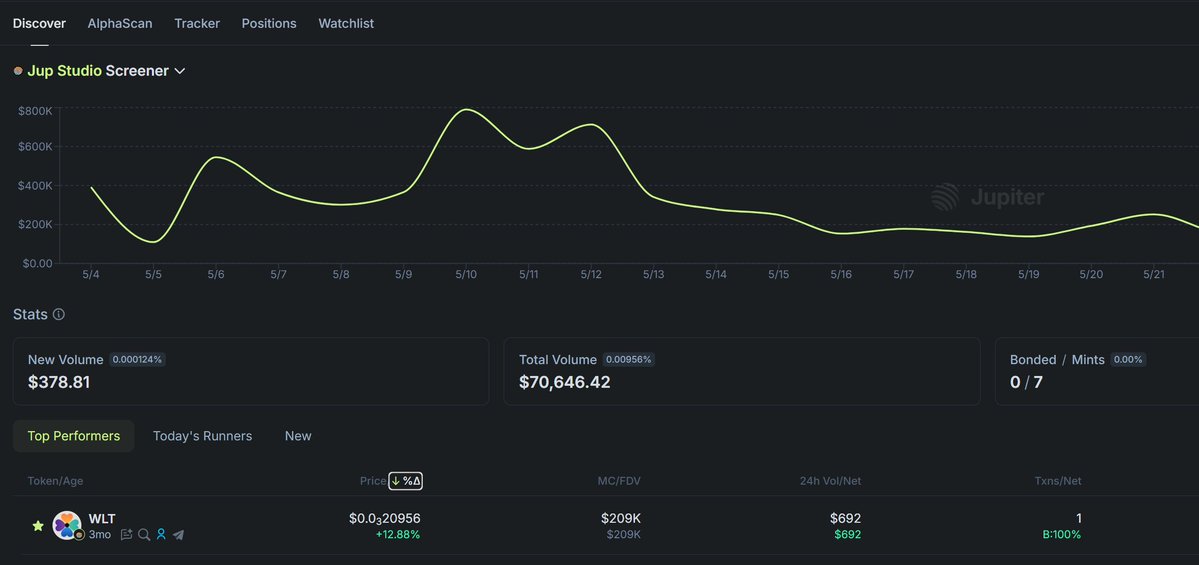The width and height of the screenshot is (1199, 565).
Task: Click the 0.00% Bonded badge
Action: (x=1128, y=359)
